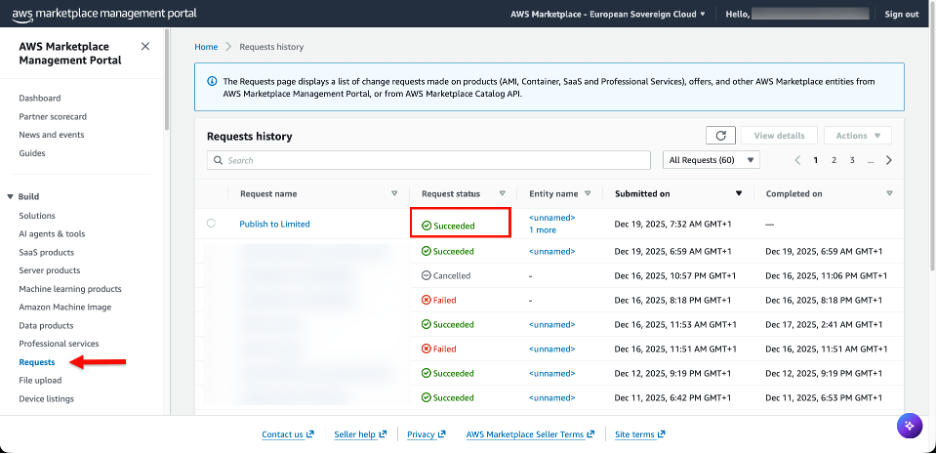Image resolution: width=936 pixels, height=454 pixels.
Task: Click the Requests history heading
Action: pos(250,137)
